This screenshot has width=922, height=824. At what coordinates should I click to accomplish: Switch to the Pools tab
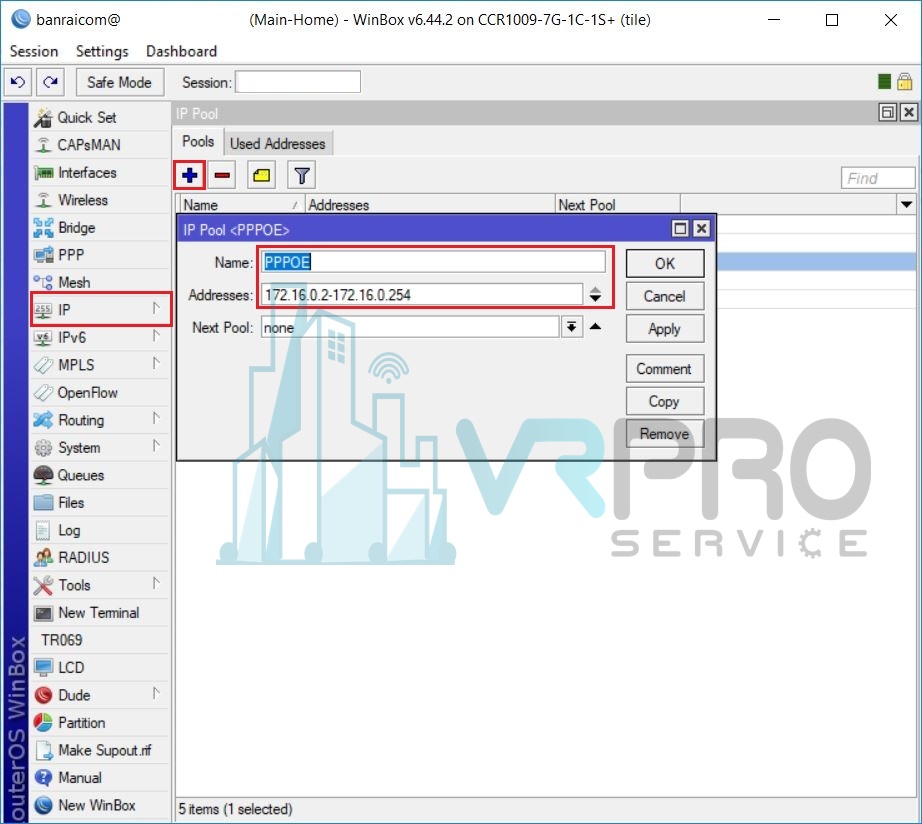pyautogui.click(x=198, y=142)
